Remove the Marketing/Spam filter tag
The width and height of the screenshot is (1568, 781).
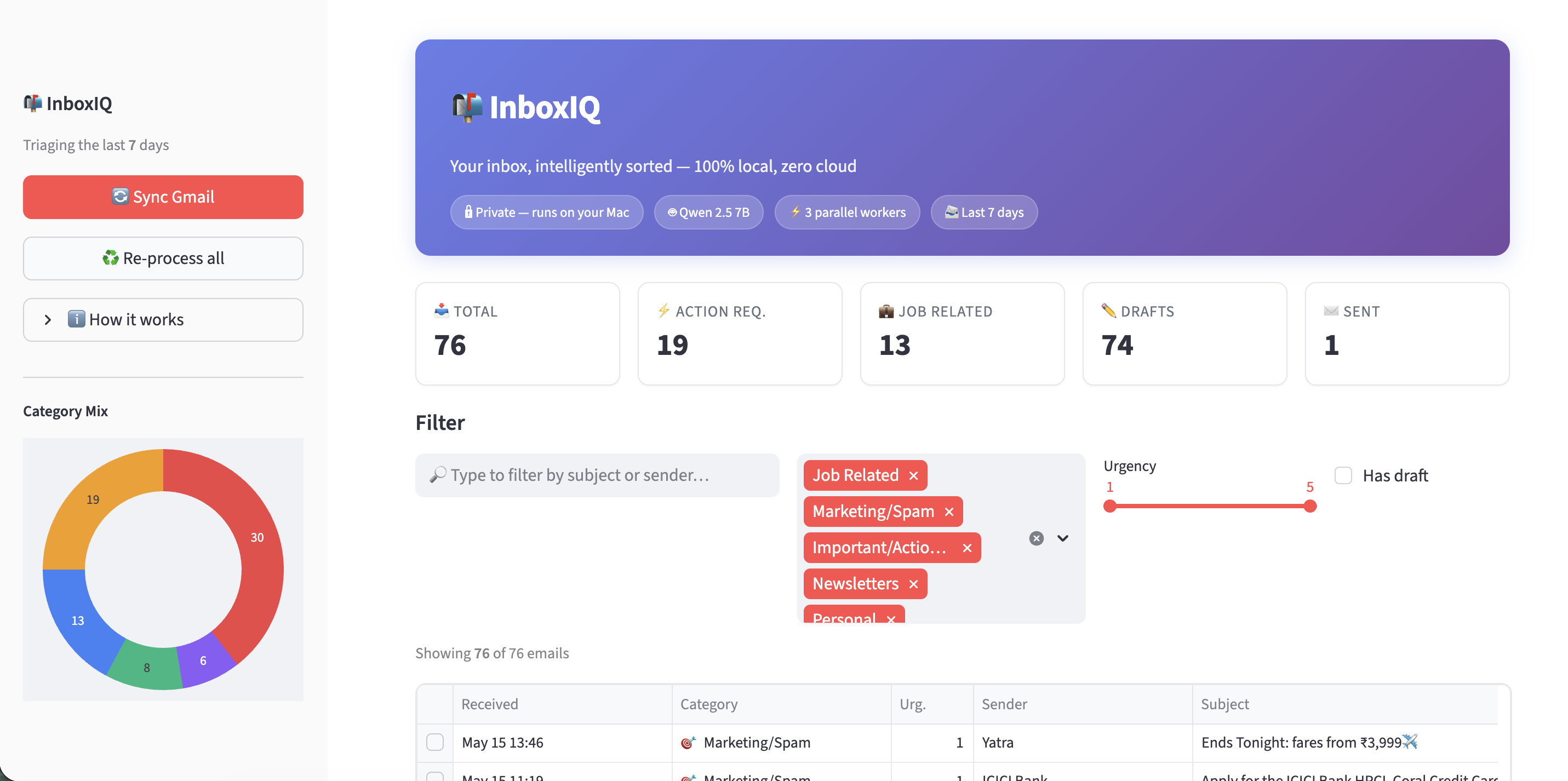pyautogui.click(x=949, y=512)
